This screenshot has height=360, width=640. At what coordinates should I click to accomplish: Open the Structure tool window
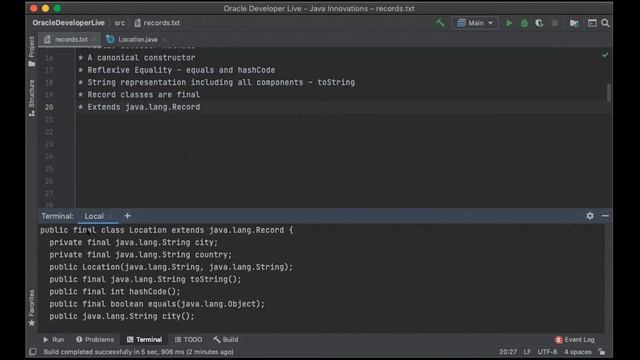(x=32, y=98)
